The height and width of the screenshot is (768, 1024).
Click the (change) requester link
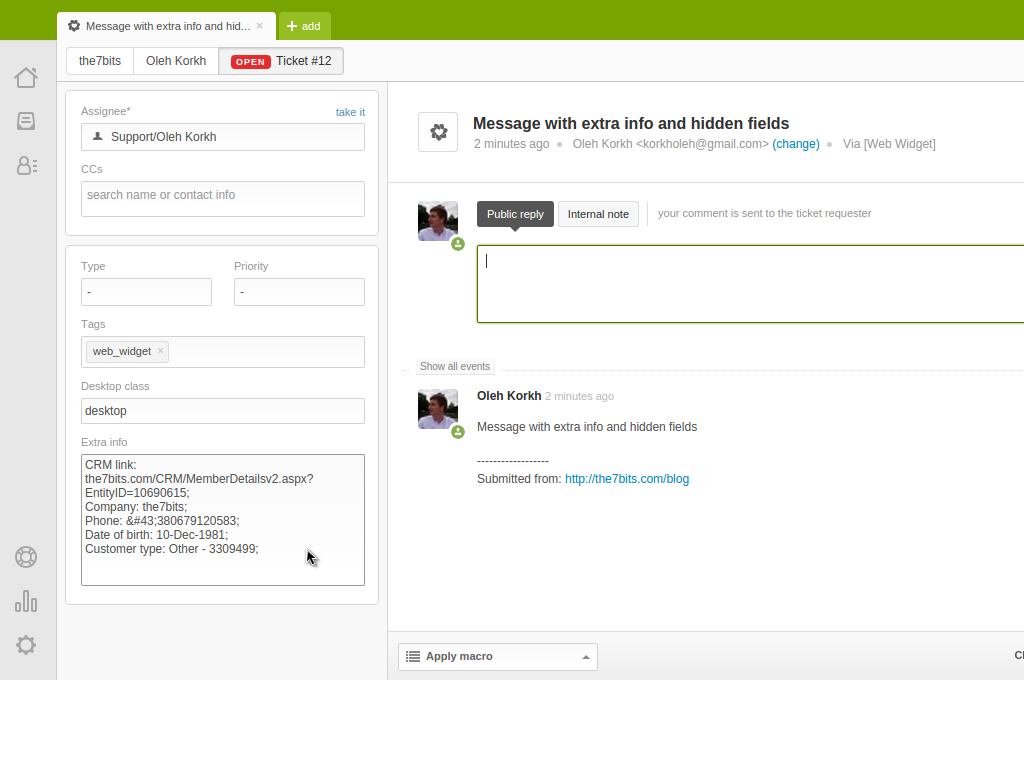point(796,144)
